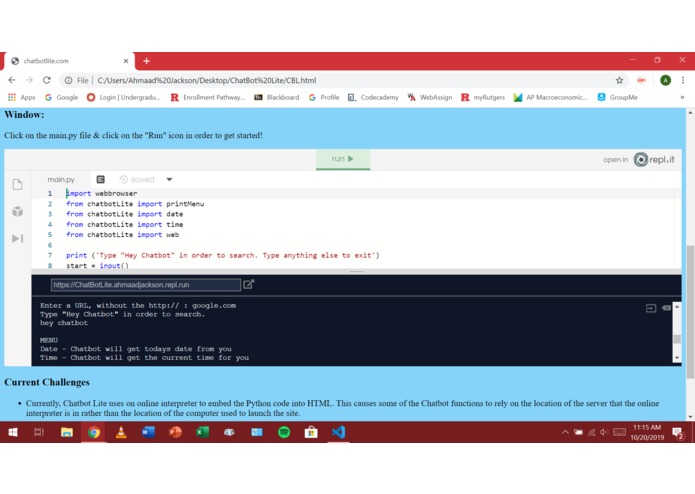Open the saved history indicator
This screenshot has width=695, height=494.
tap(137, 179)
